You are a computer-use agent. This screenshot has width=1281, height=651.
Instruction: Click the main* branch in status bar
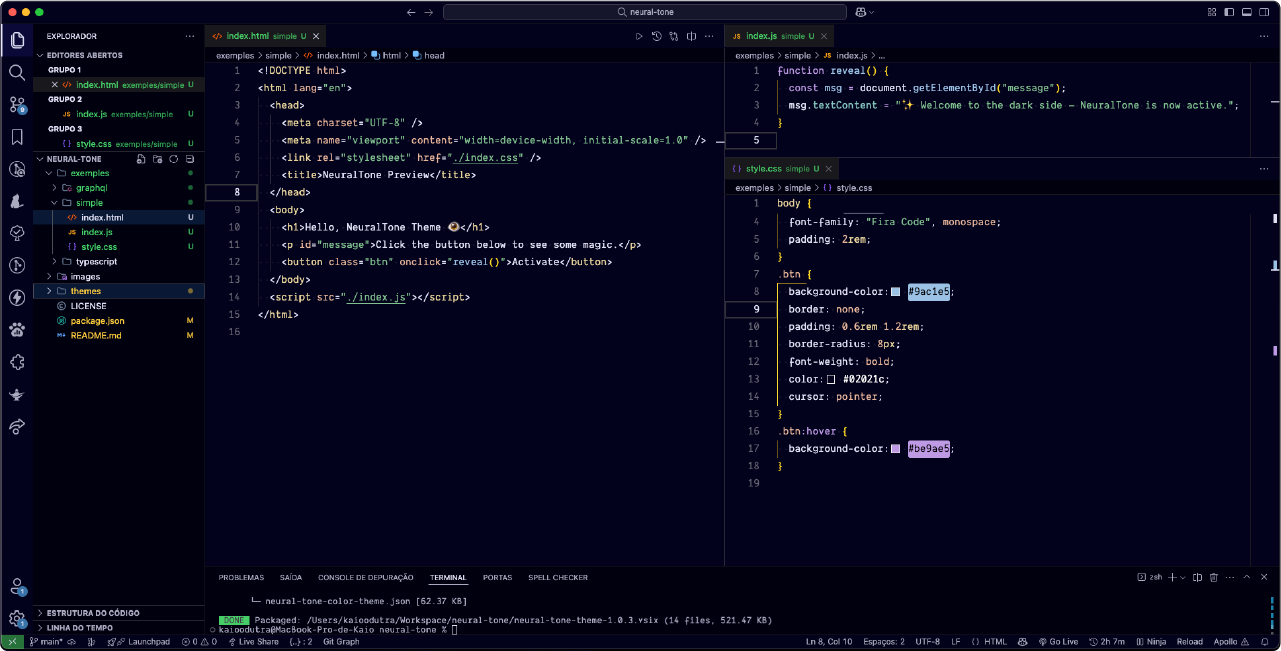(x=45, y=641)
